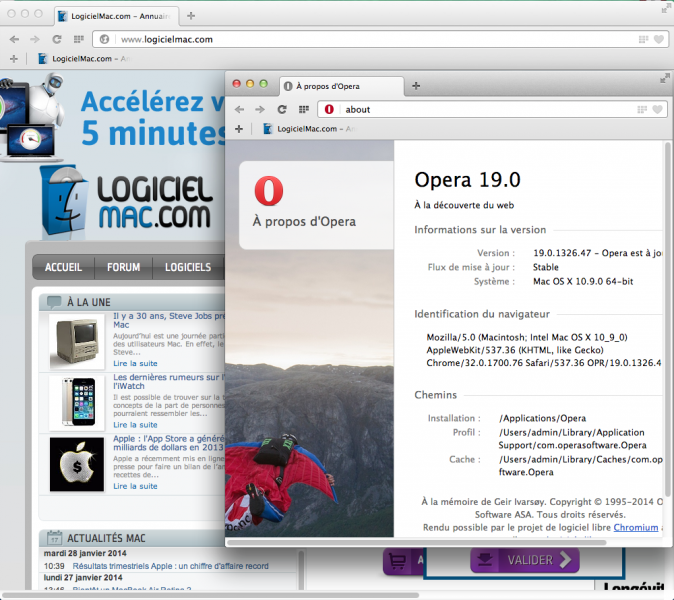Click the speech bubble icon beside À LA UNE
Image resolution: width=674 pixels, height=600 pixels.
click(x=54, y=302)
